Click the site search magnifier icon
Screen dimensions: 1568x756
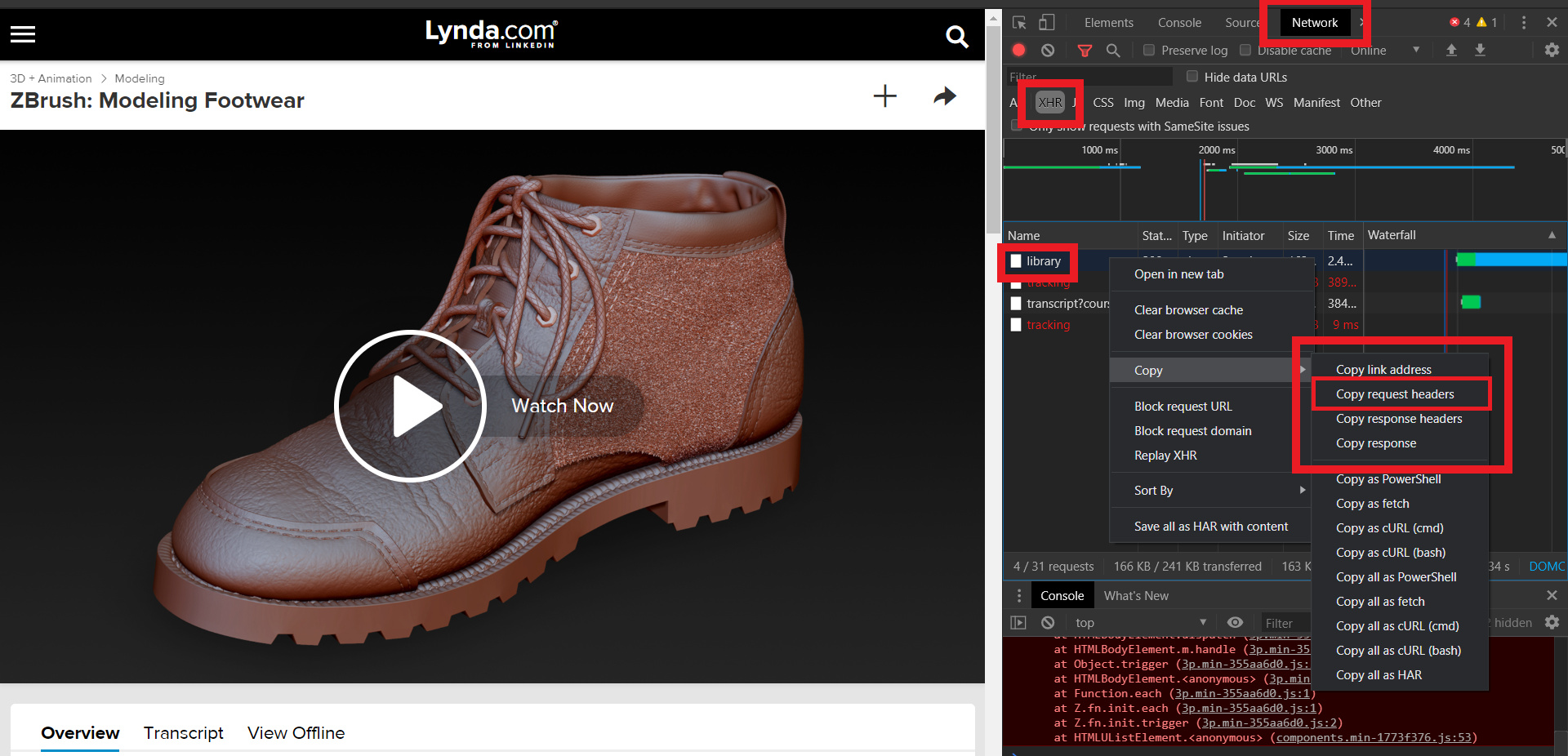coord(956,36)
